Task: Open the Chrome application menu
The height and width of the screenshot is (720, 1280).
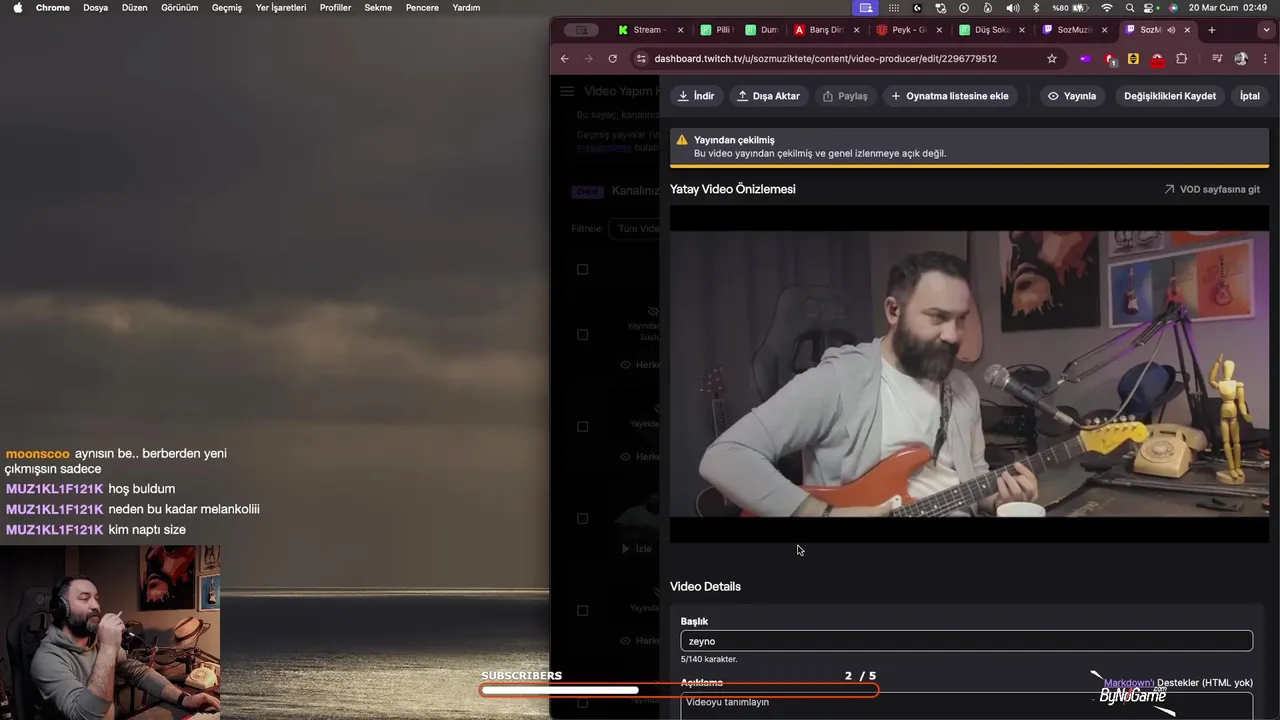Action: [53, 8]
